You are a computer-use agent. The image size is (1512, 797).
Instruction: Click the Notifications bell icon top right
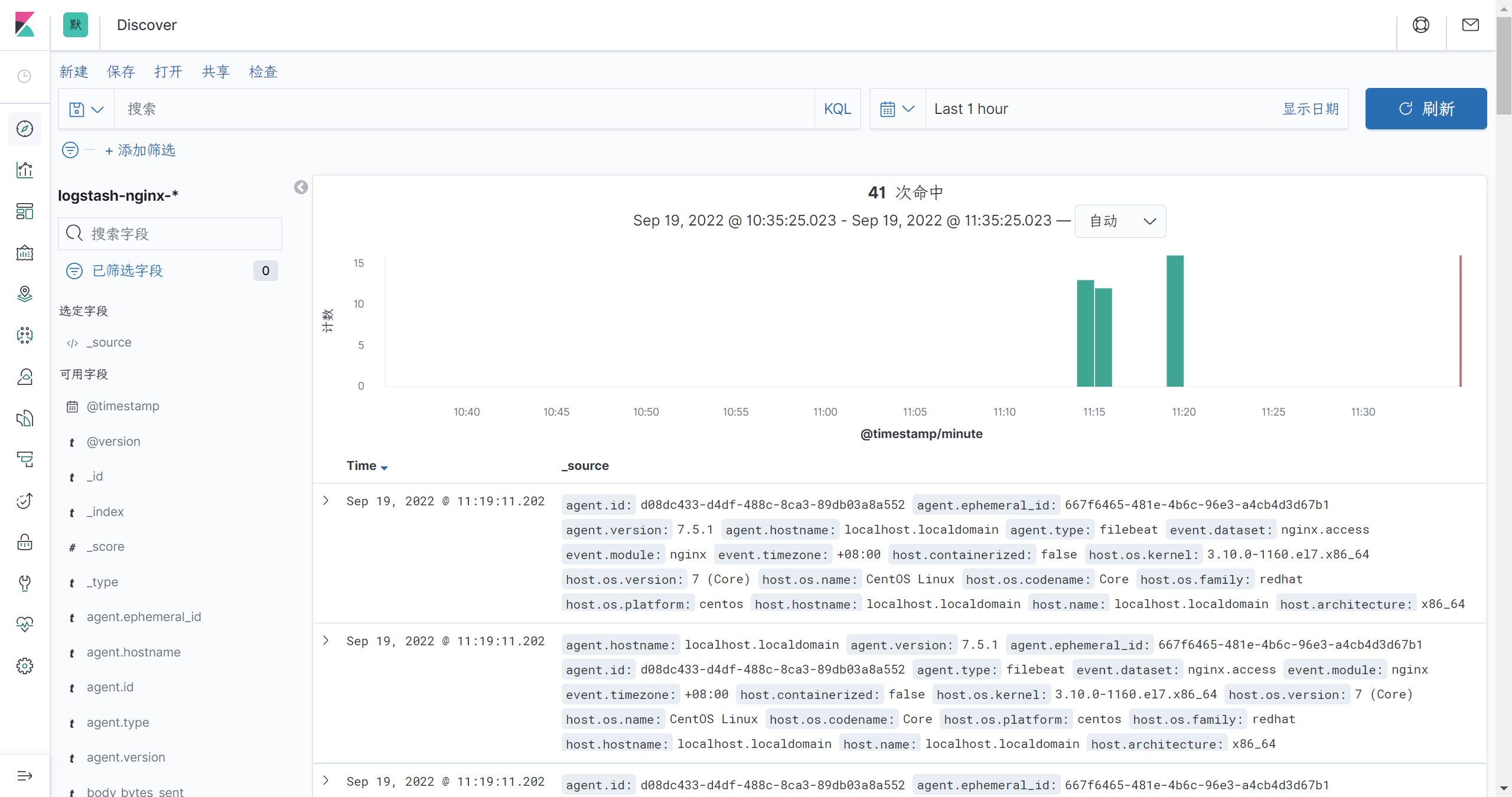pyautogui.click(x=1471, y=24)
